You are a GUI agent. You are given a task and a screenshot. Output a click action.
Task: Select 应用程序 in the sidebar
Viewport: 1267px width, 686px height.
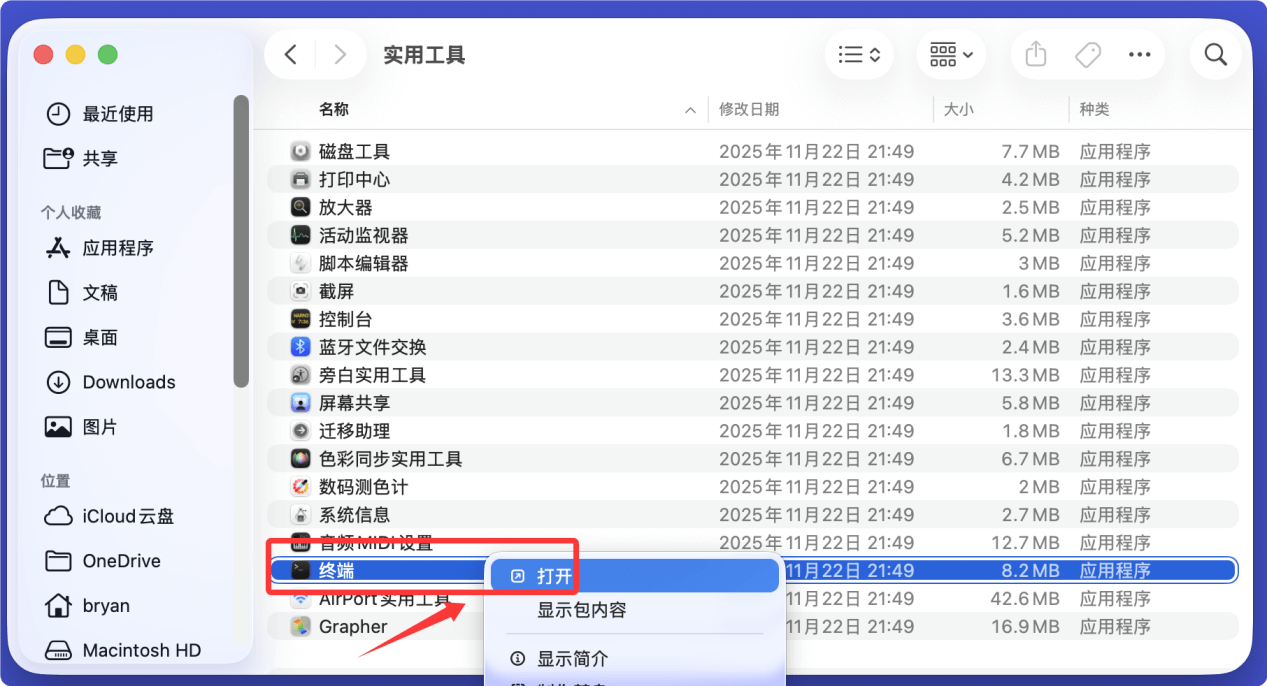tap(110, 248)
